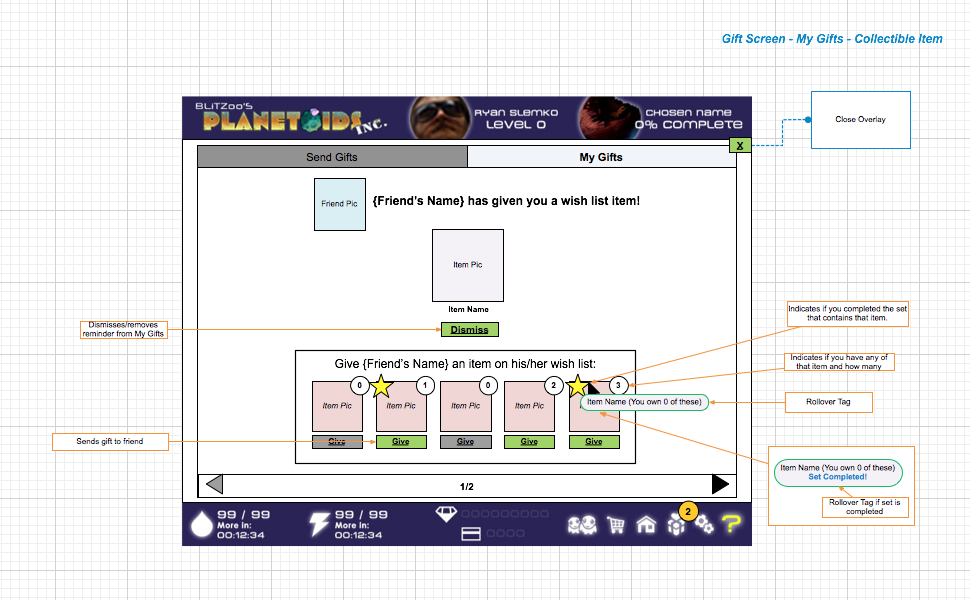Screen dimensions: 970x600
Task: Click the credit card icon
Action: (x=471, y=533)
